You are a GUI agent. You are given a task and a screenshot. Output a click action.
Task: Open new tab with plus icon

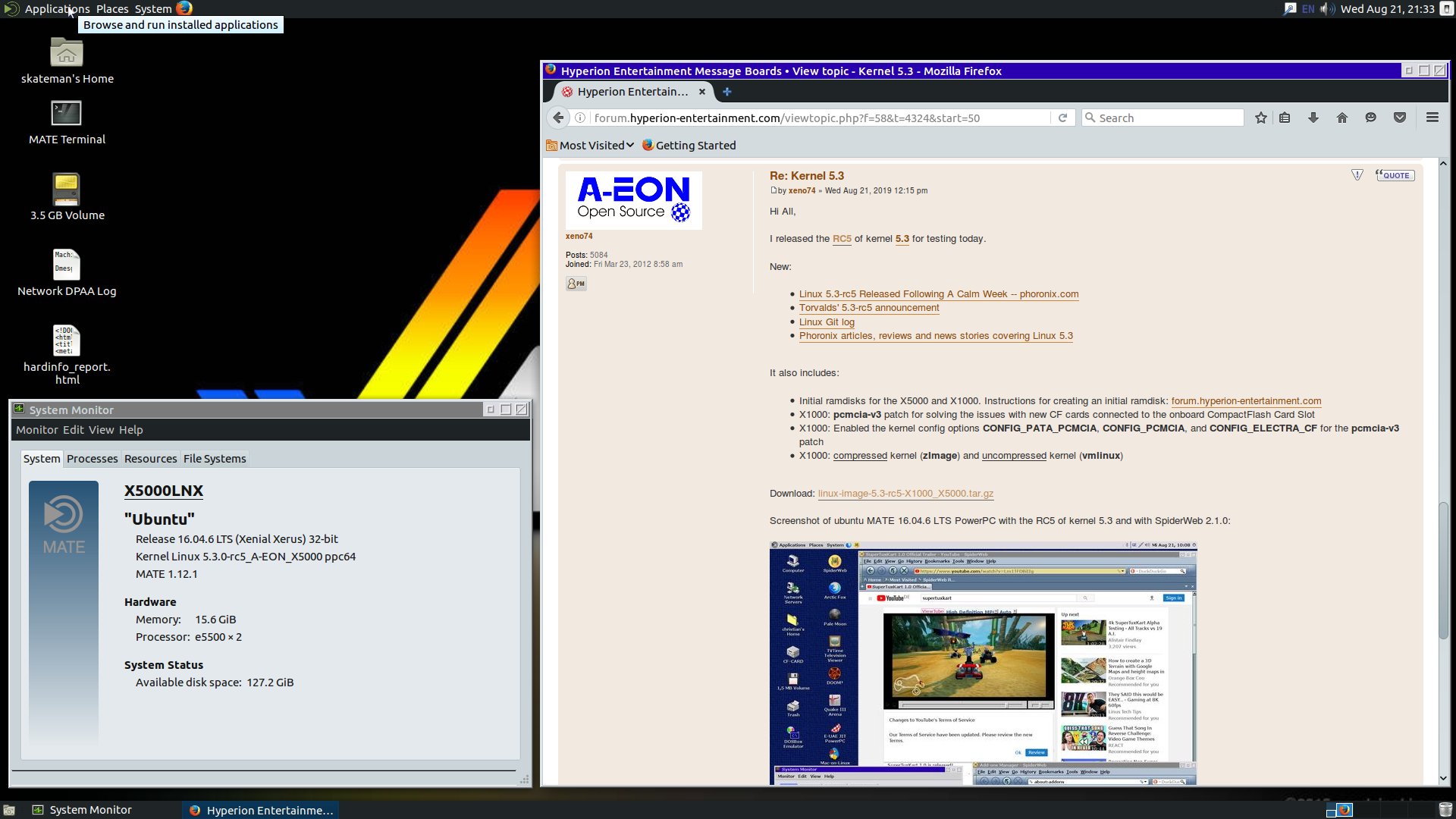pos(727,92)
